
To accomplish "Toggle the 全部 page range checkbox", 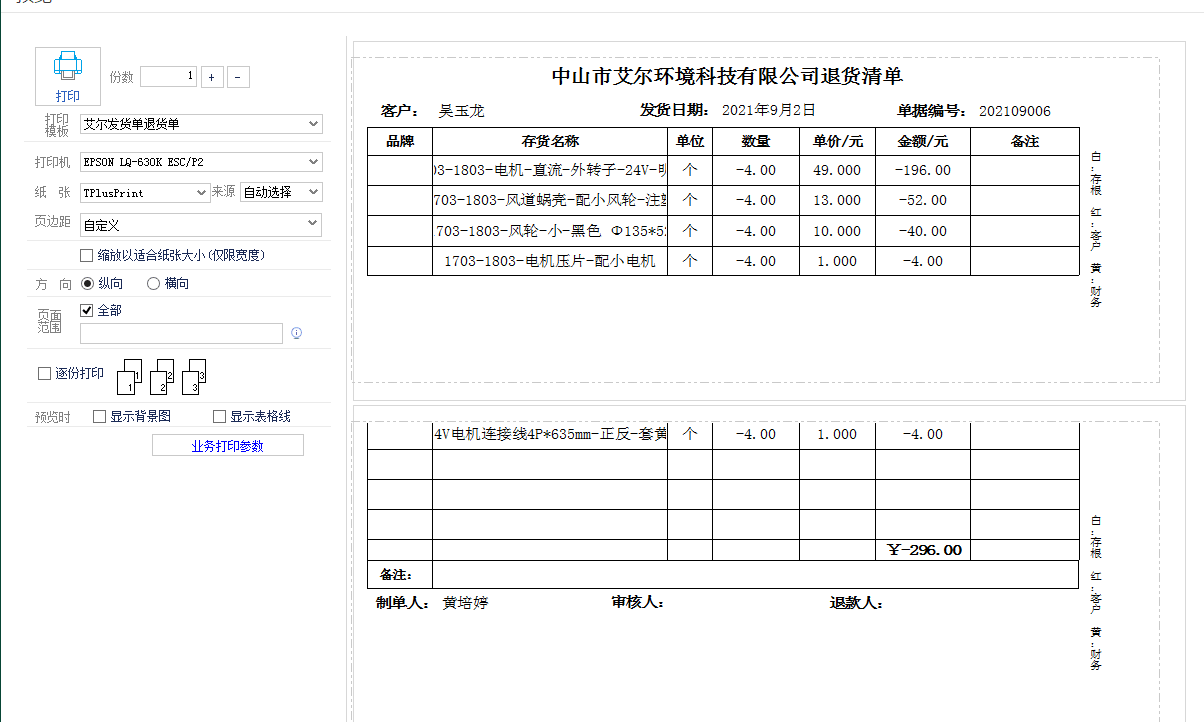I will [86, 311].
